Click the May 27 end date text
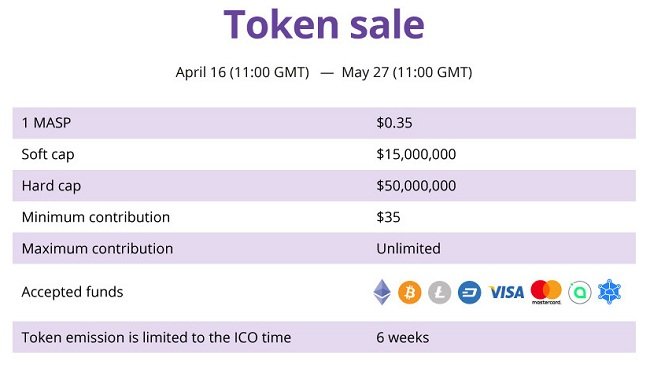The width and height of the screenshot is (650, 365). click(x=407, y=72)
